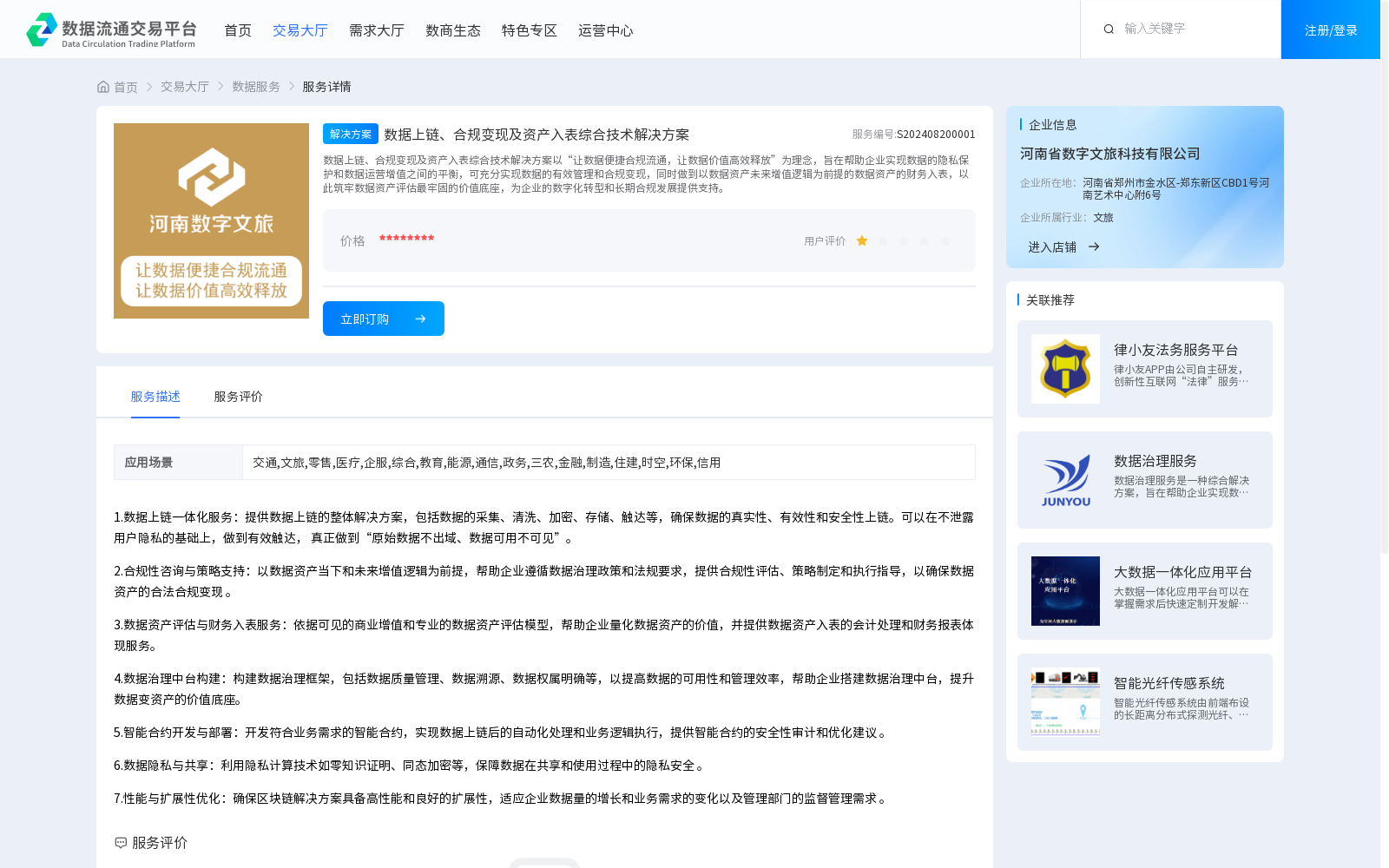The image size is (1389, 868).
Task: Click the 河南数字文旅 product image
Action: pyautogui.click(x=211, y=220)
